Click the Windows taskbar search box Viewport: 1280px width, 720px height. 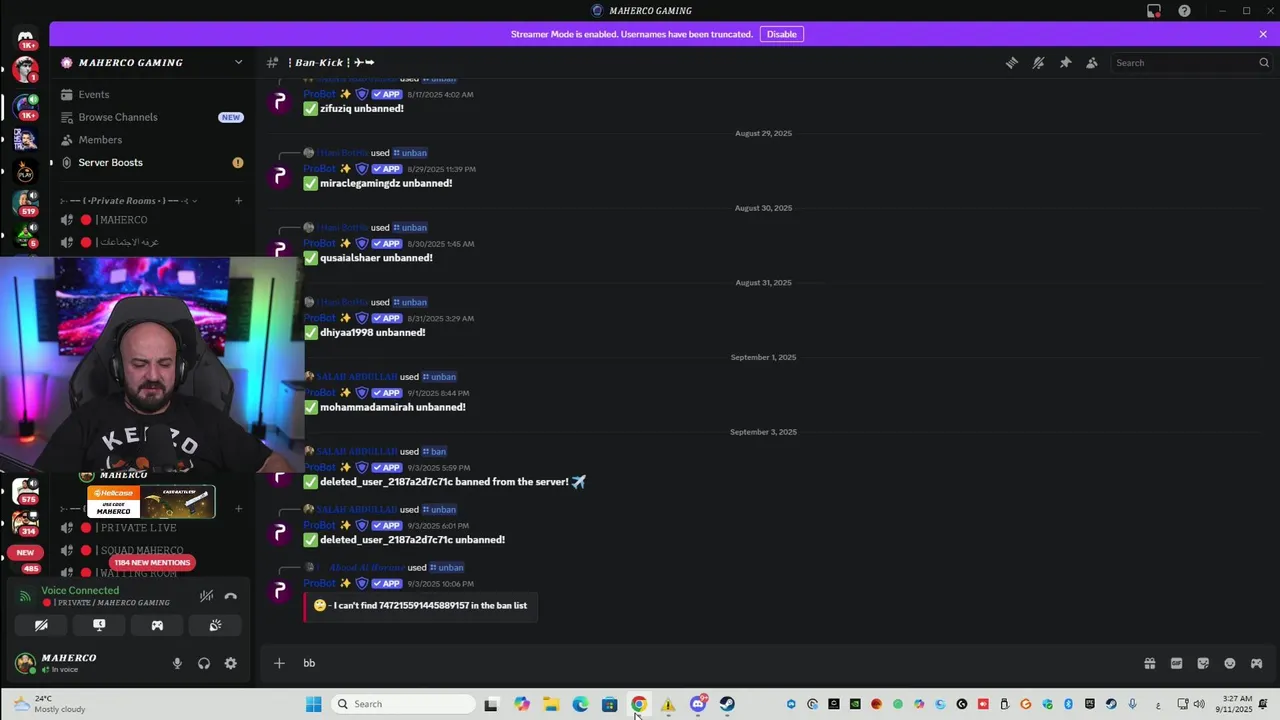click(x=404, y=704)
